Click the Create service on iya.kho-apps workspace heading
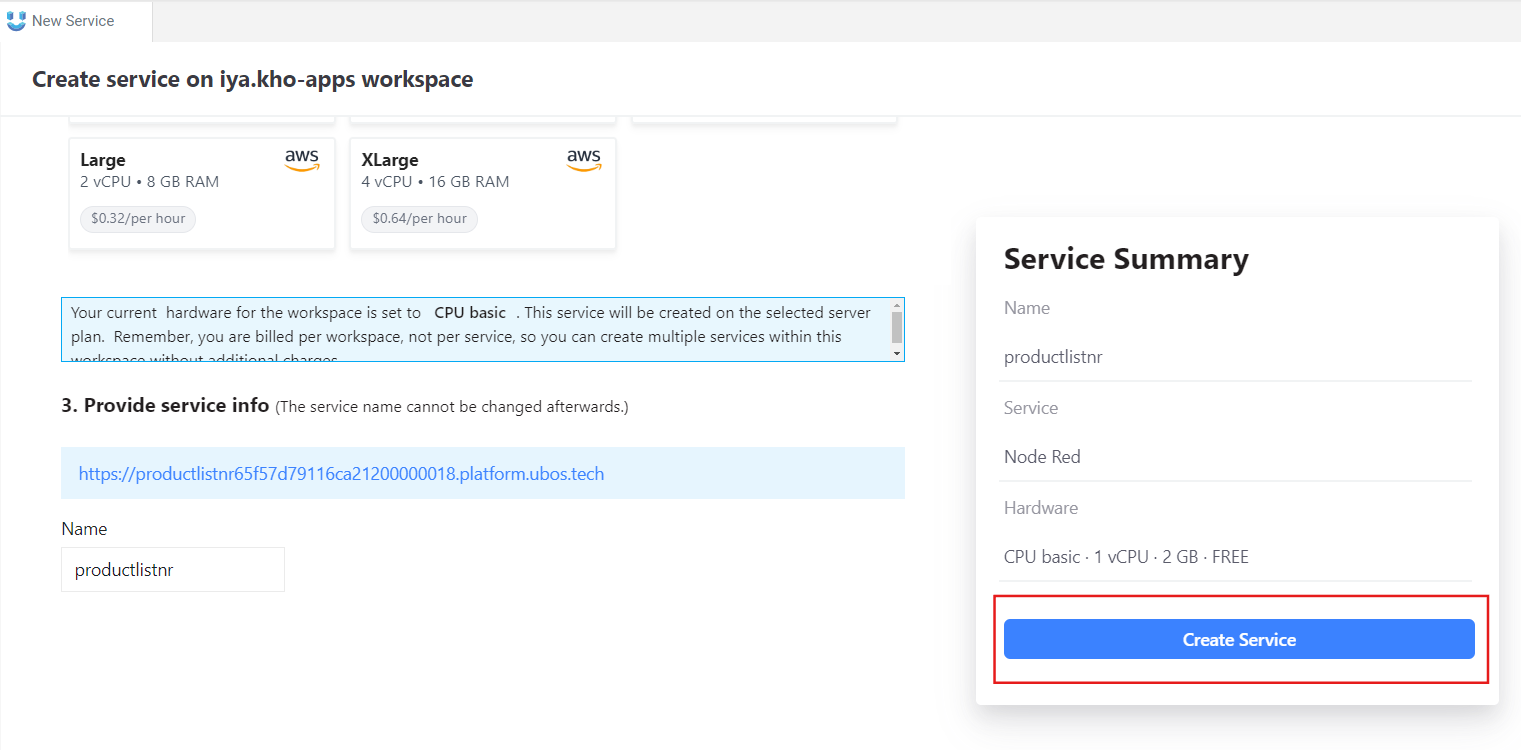The height and width of the screenshot is (750, 1521). (252, 79)
